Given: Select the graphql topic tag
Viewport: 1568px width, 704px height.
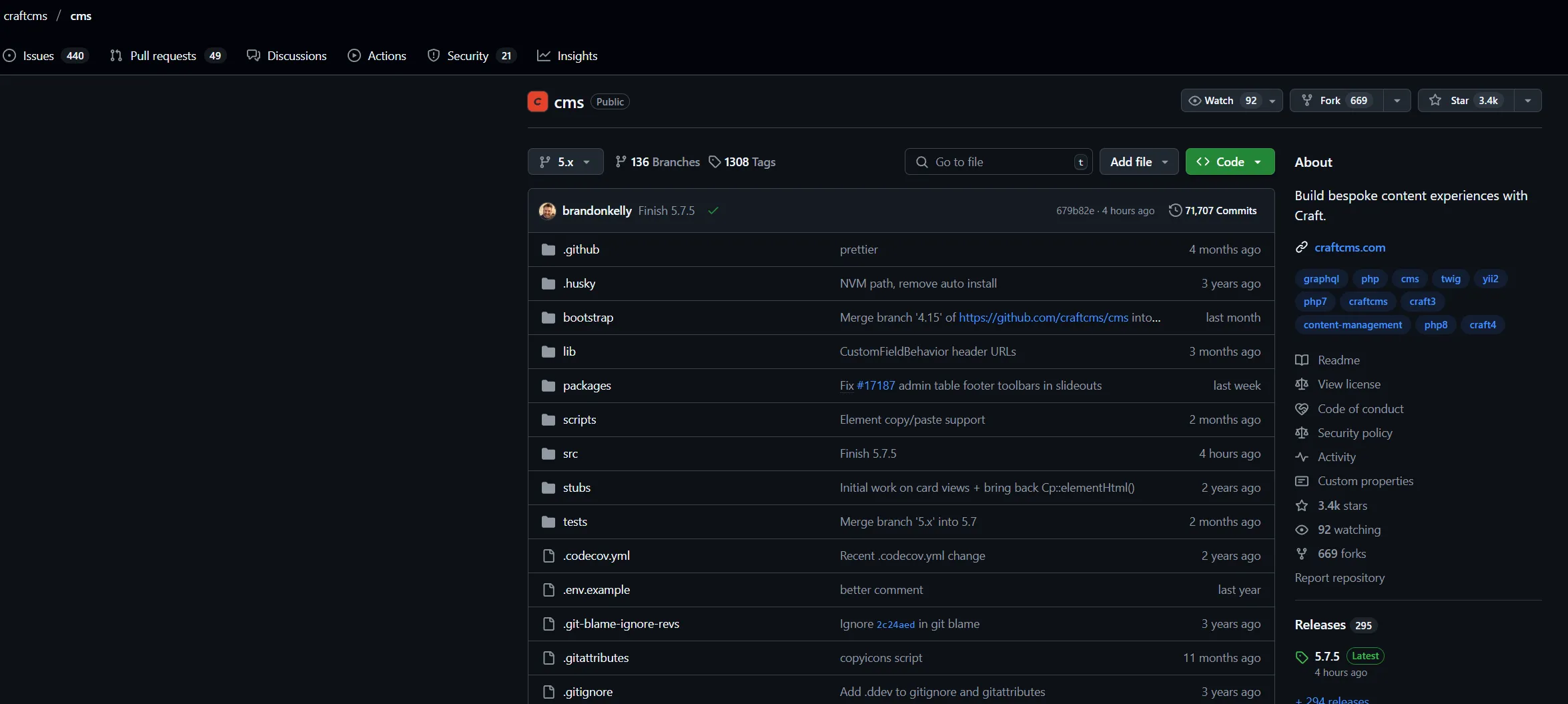Looking at the screenshot, I should (x=1321, y=279).
